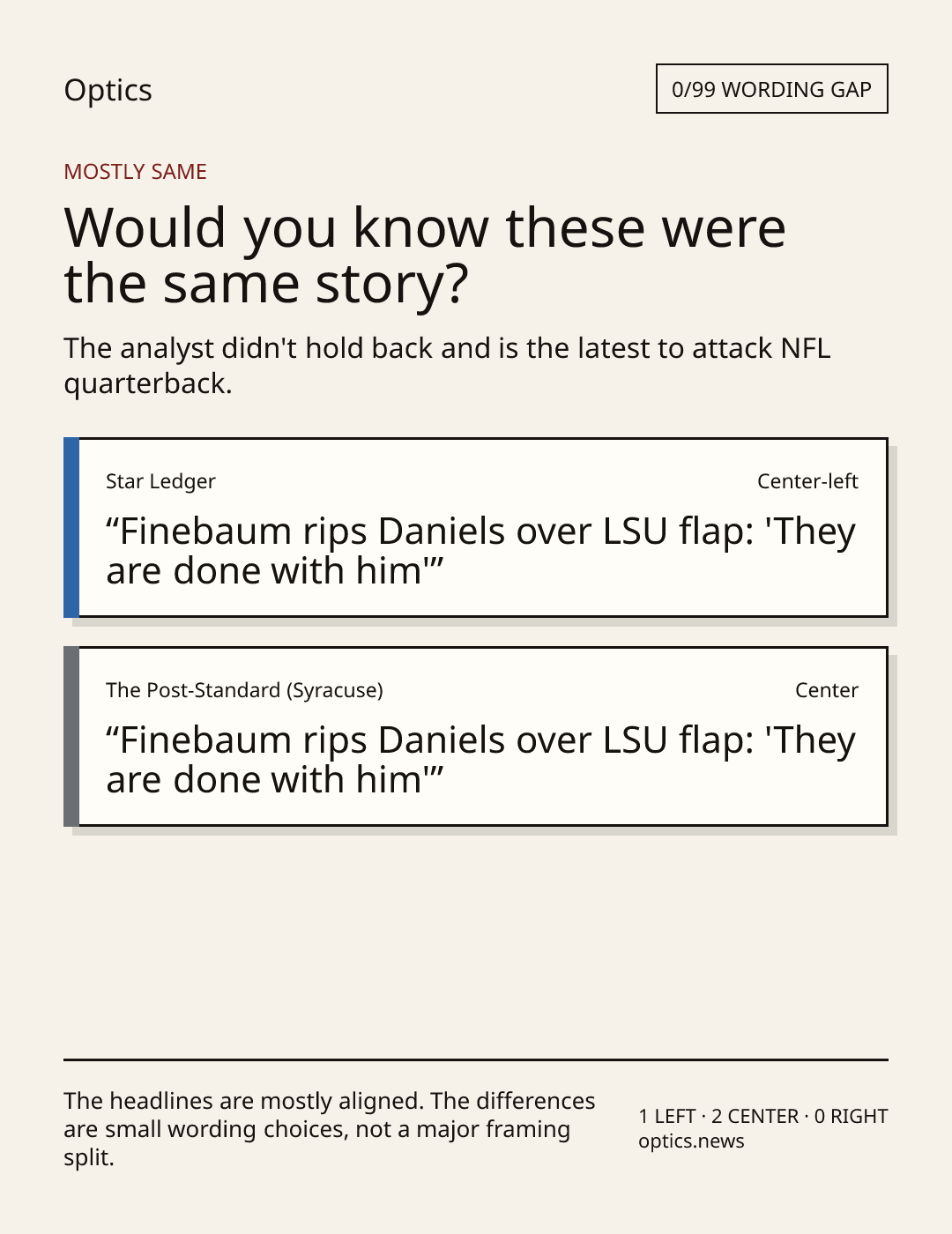Click the Center bias label
Image resolution: width=952 pixels, height=1234 pixels.
(827, 690)
